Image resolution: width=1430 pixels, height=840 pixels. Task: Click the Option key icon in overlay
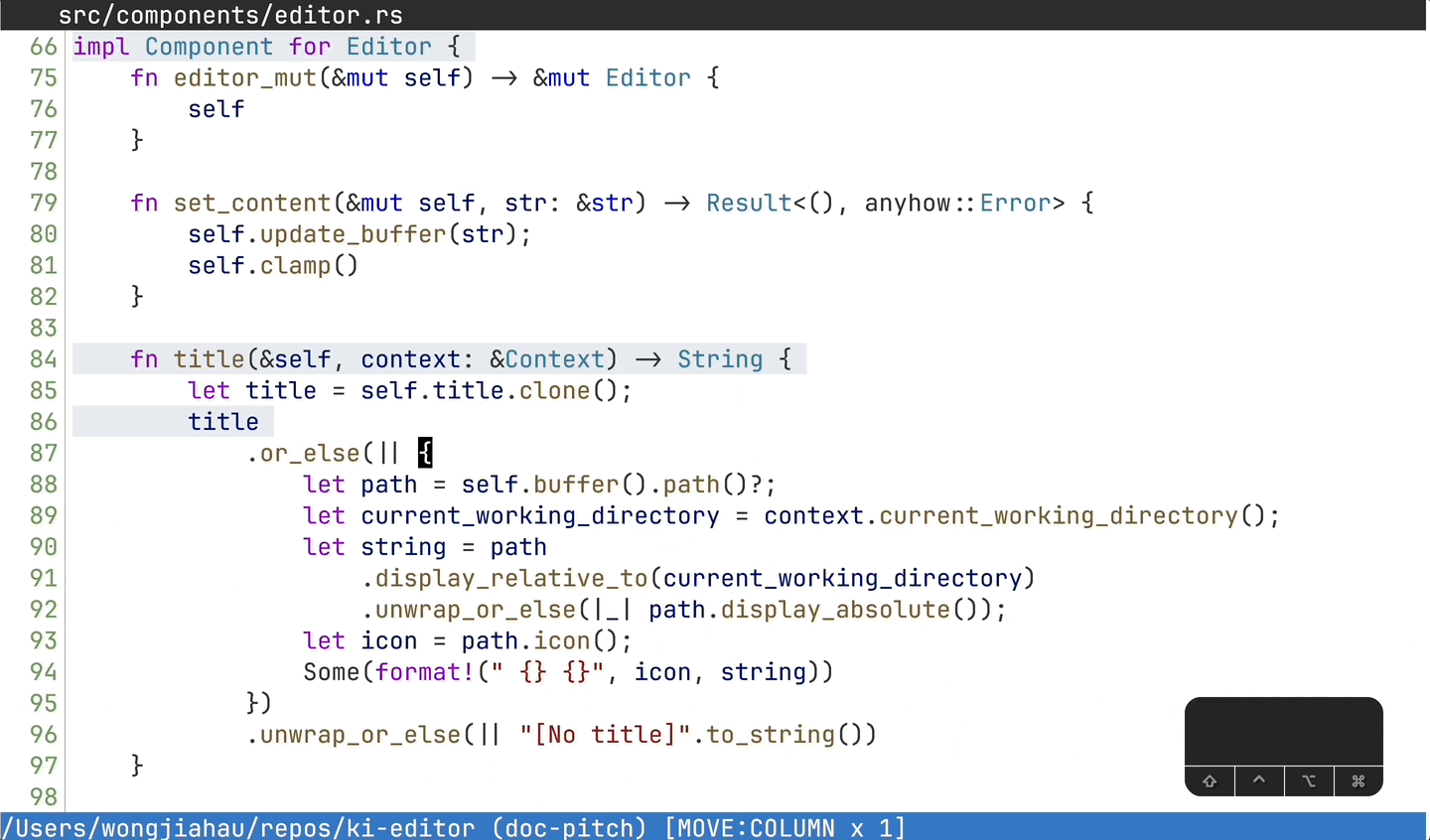point(1309,781)
